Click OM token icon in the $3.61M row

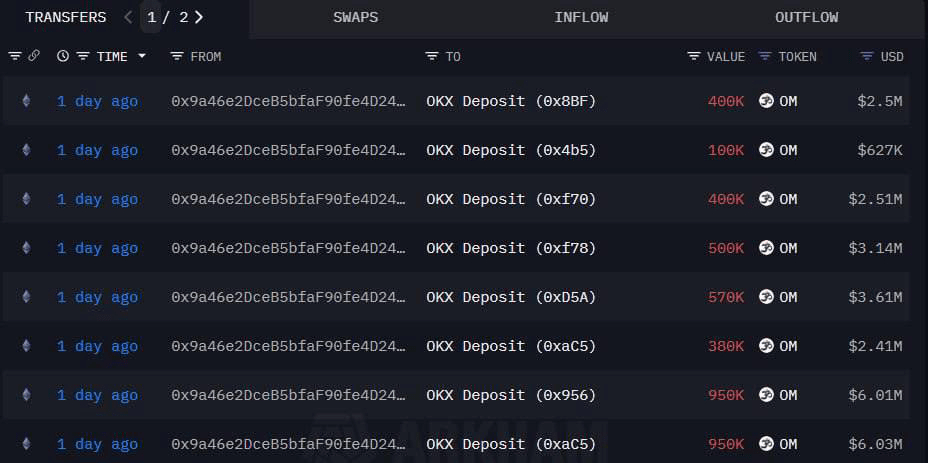766,297
